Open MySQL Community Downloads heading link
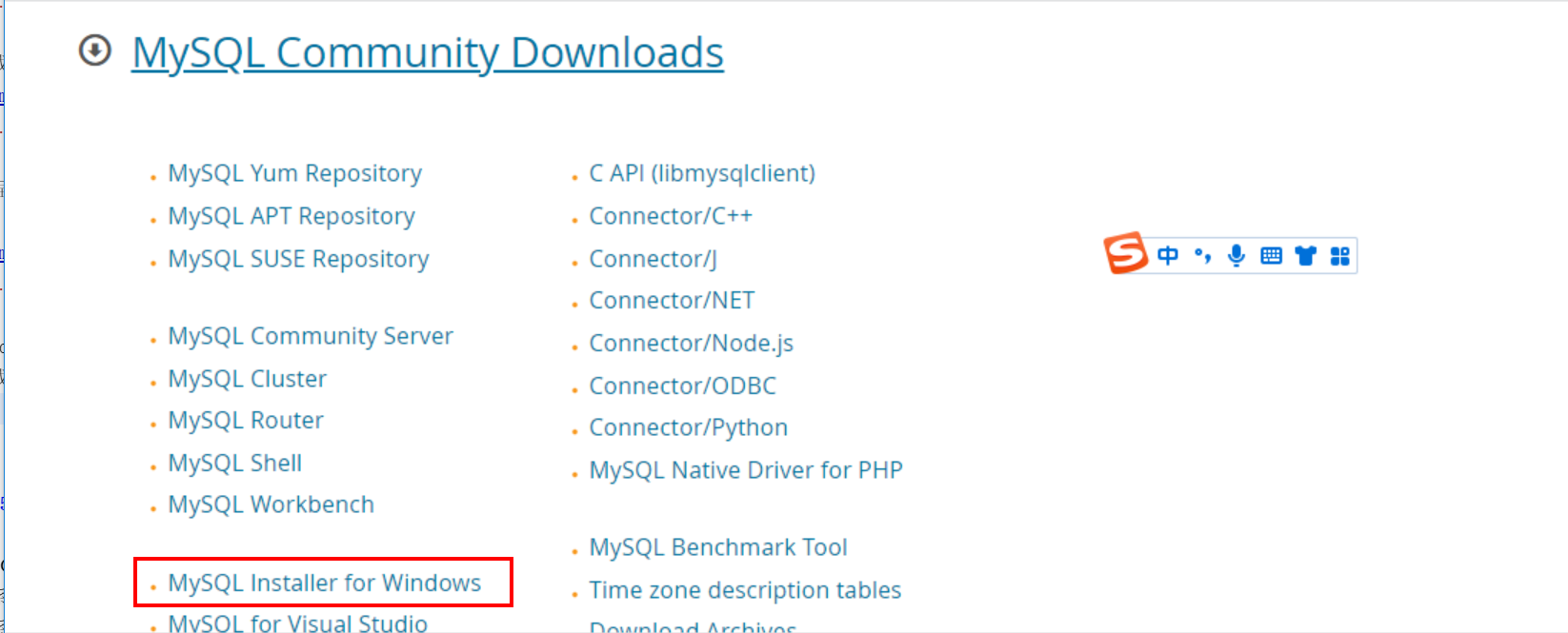The image size is (1568, 633). [x=428, y=52]
